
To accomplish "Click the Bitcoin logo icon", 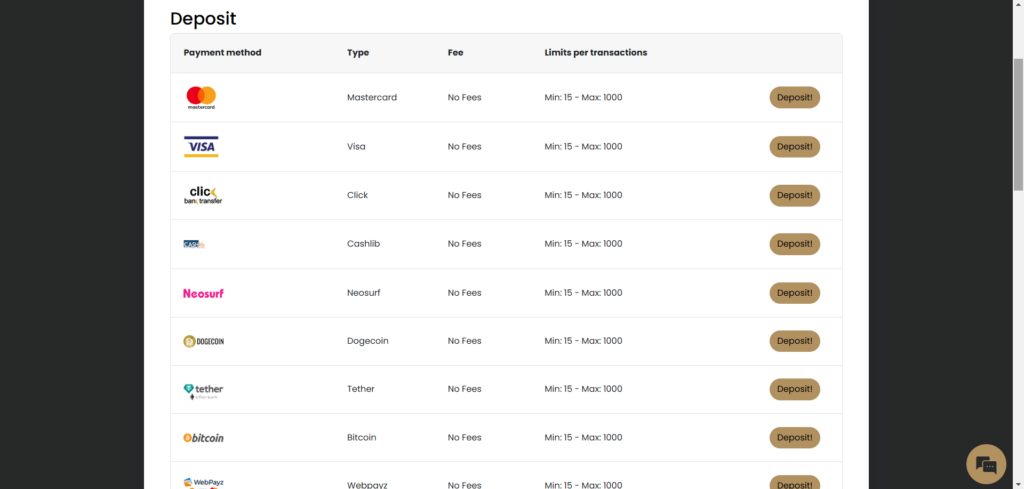I will tap(204, 438).
